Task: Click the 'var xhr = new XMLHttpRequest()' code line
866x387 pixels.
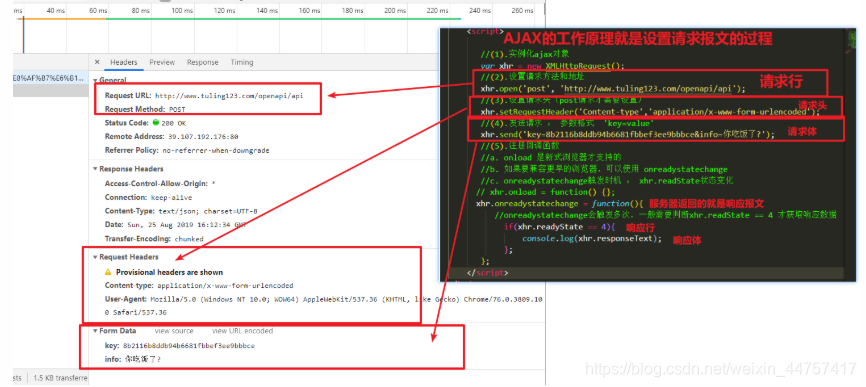Action: pos(552,66)
